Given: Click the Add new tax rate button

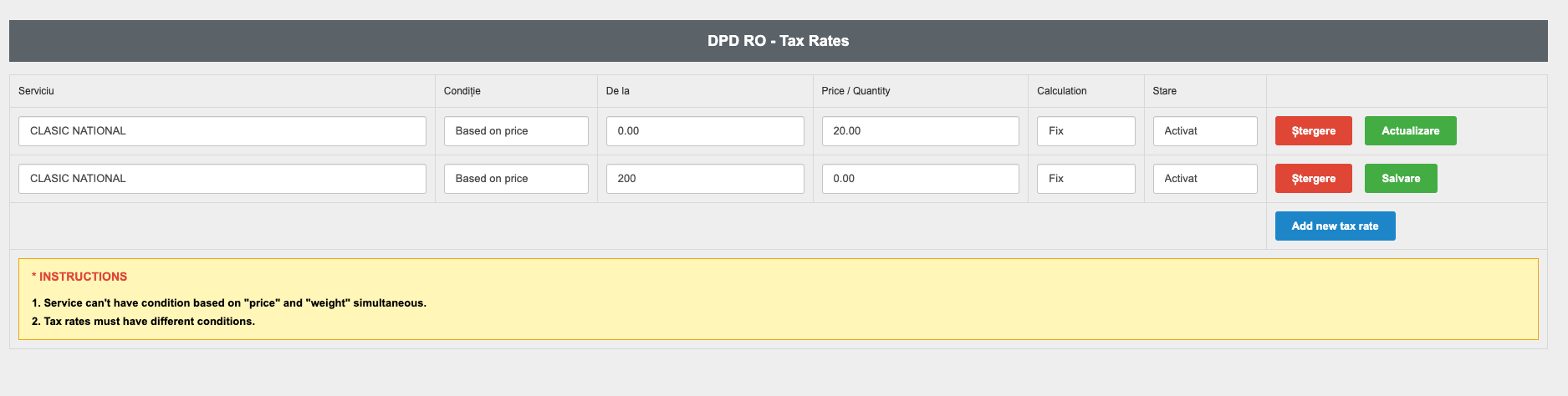Looking at the screenshot, I should [x=1336, y=226].
